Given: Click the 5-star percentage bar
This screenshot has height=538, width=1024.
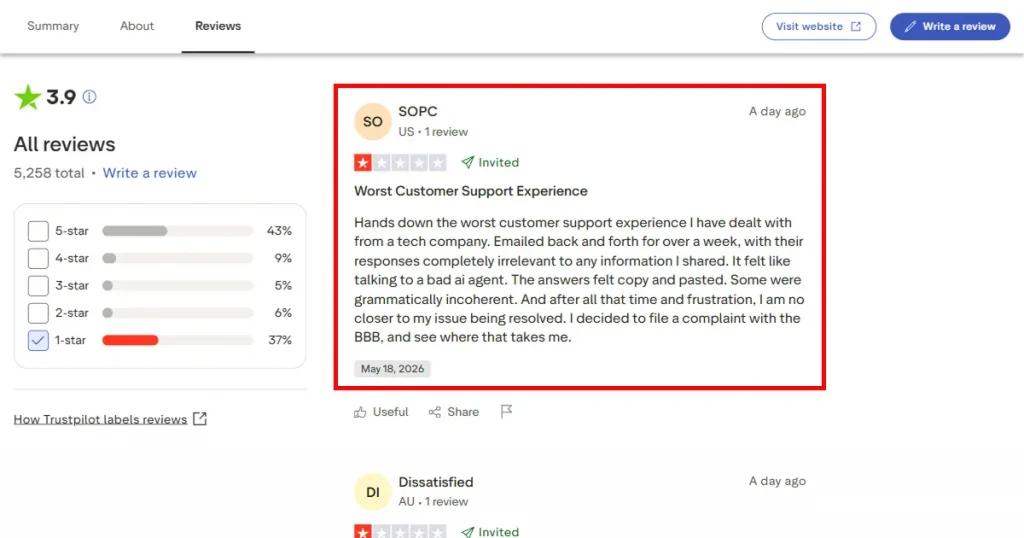Looking at the screenshot, I should pos(177,231).
